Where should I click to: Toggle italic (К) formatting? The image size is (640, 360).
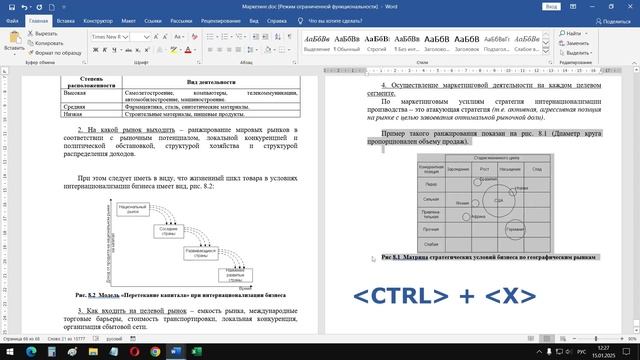tap(104, 50)
